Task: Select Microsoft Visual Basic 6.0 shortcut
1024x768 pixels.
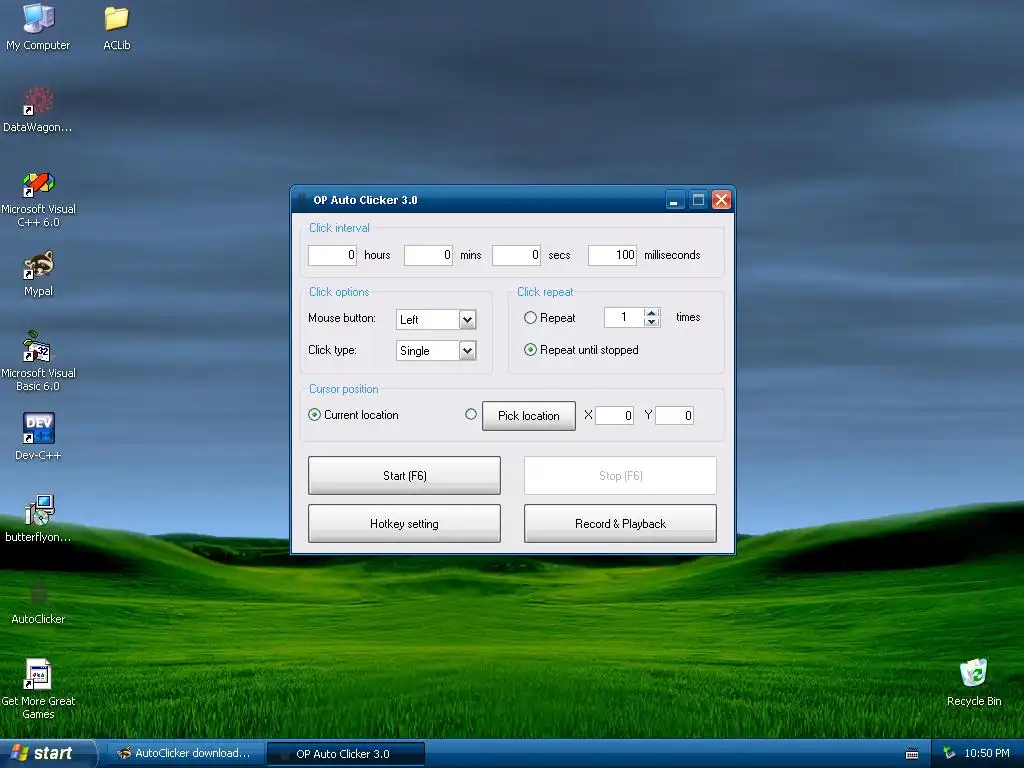Action: (x=38, y=362)
